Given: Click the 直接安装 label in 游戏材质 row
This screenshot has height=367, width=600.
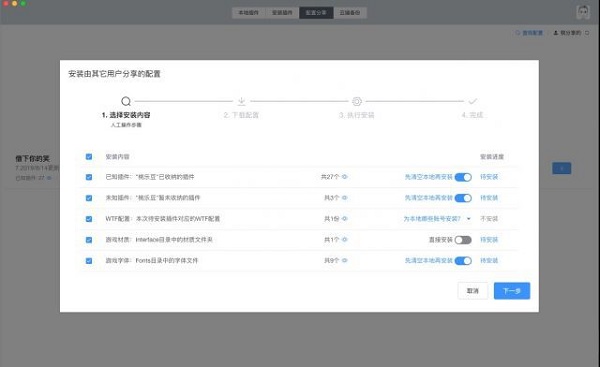Looking at the screenshot, I should click(x=440, y=240).
